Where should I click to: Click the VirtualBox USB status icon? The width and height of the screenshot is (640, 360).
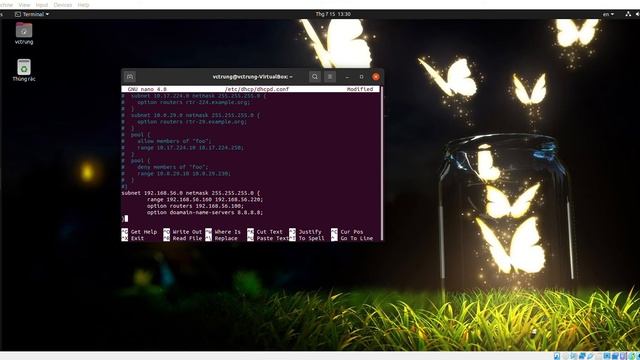[x=590, y=356]
